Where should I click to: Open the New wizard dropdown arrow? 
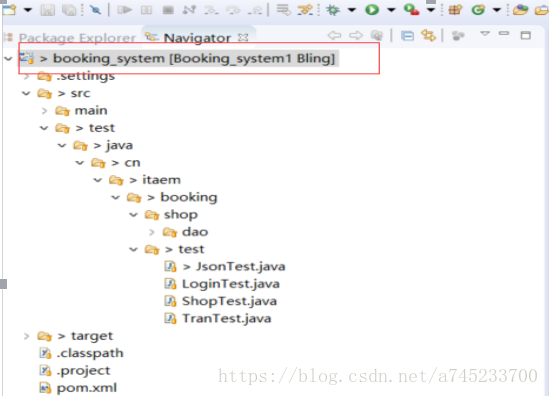[x=28, y=10]
